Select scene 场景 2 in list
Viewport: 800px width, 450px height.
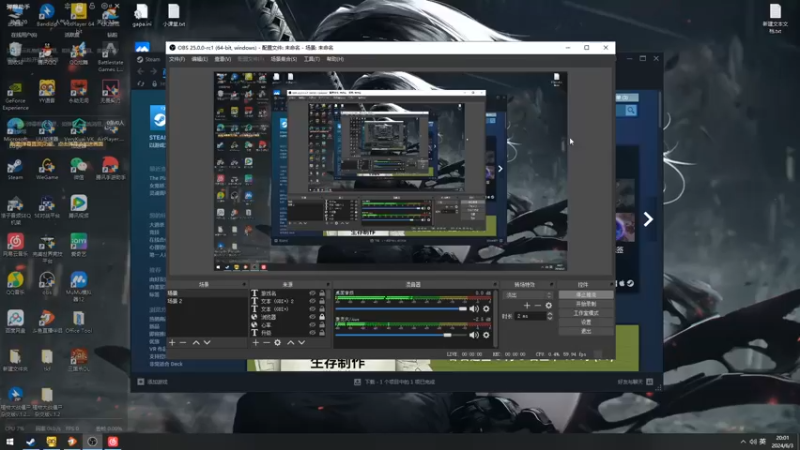(207, 301)
